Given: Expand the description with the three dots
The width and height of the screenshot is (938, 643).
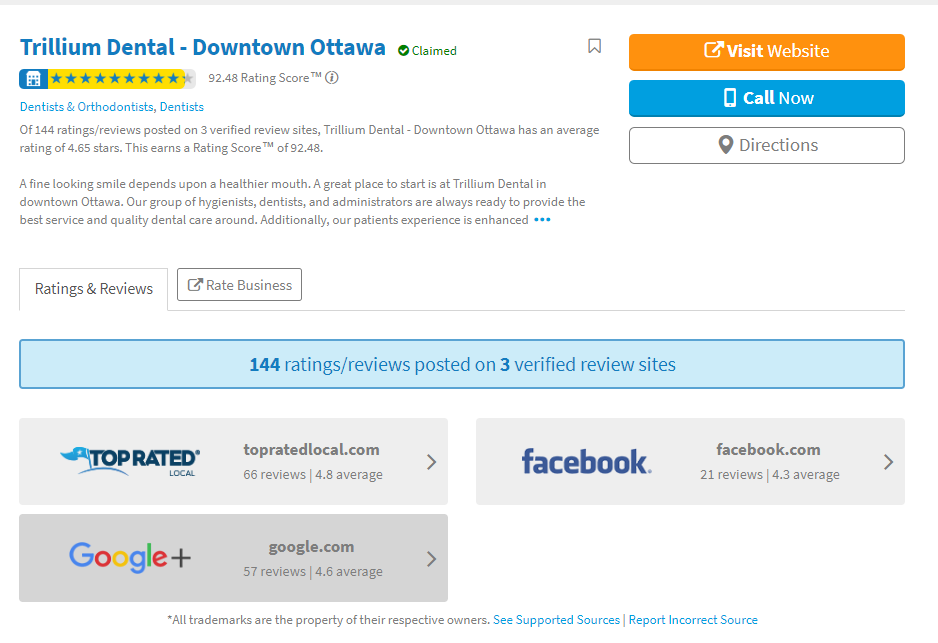Looking at the screenshot, I should coord(542,220).
